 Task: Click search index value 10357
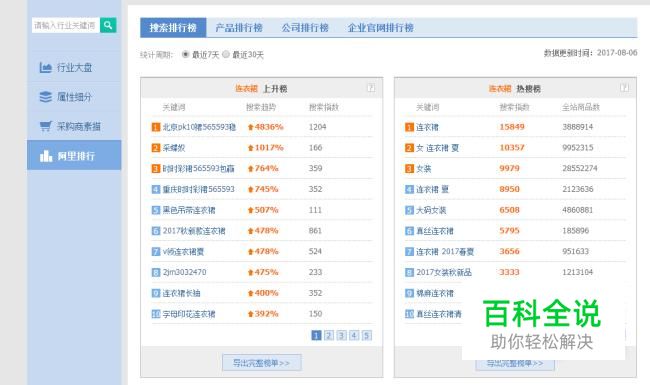click(x=512, y=148)
